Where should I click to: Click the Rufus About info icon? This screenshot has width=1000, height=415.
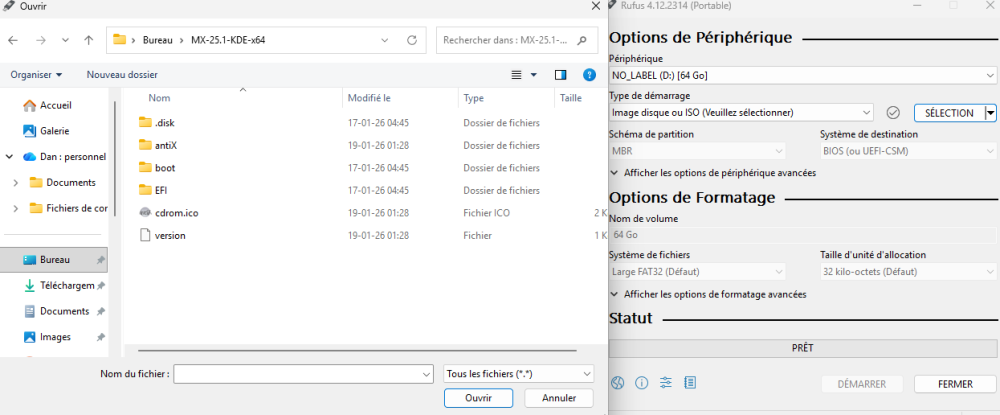pos(642,383)
